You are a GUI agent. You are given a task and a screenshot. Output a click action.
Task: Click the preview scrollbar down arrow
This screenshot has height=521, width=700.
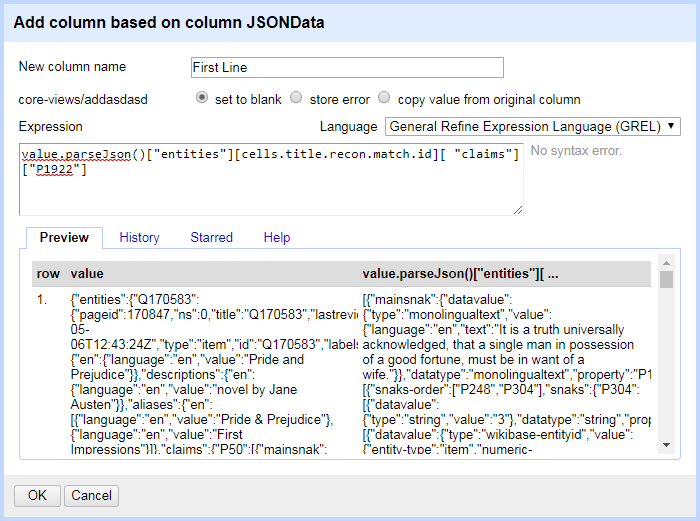(667, 445)
